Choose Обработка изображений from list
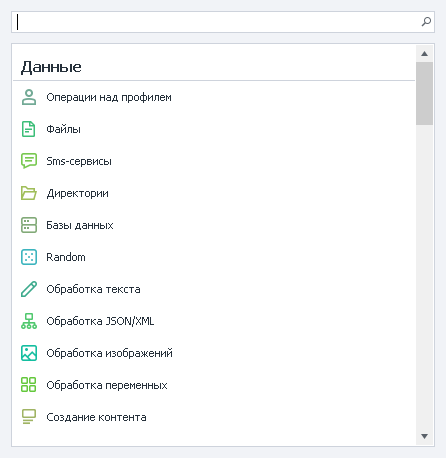 pos(214,353)
